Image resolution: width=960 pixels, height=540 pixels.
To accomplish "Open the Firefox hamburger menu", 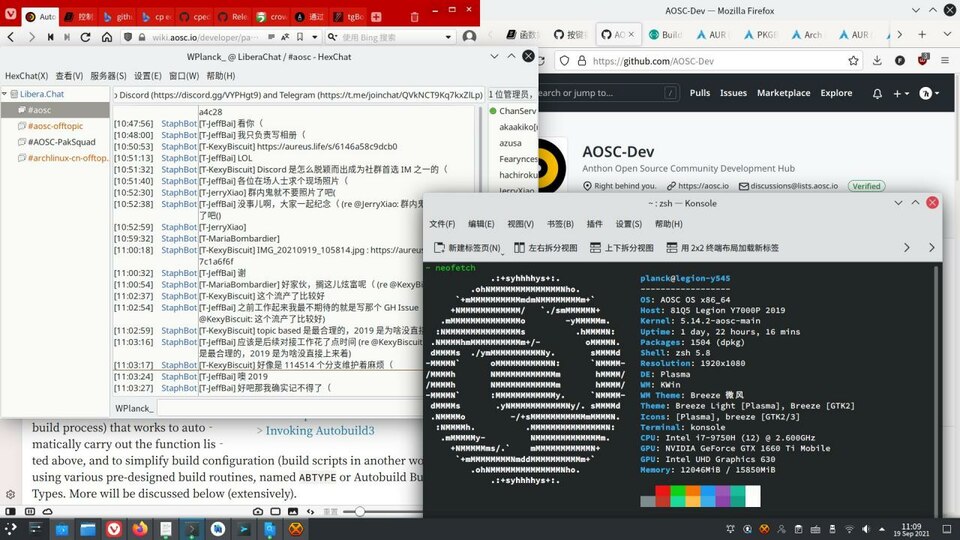I will (943, 61).
